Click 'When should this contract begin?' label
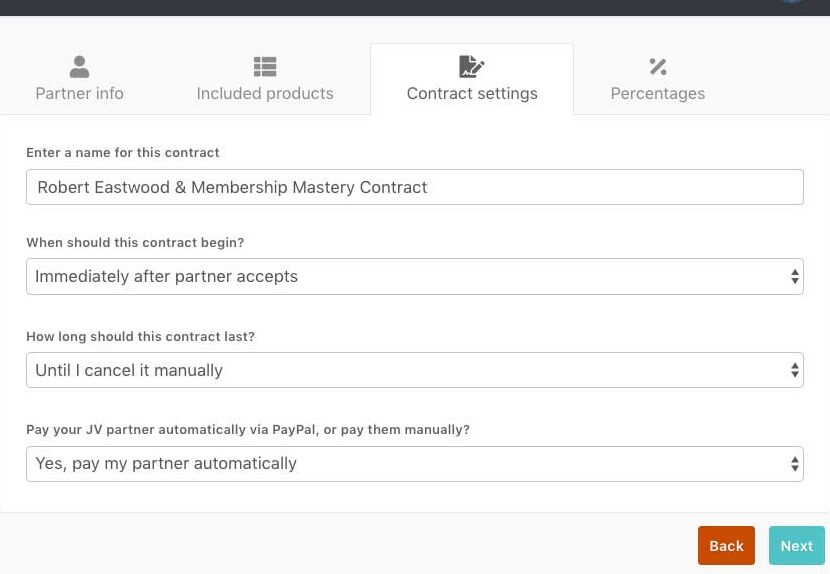 tap(135, 243)
